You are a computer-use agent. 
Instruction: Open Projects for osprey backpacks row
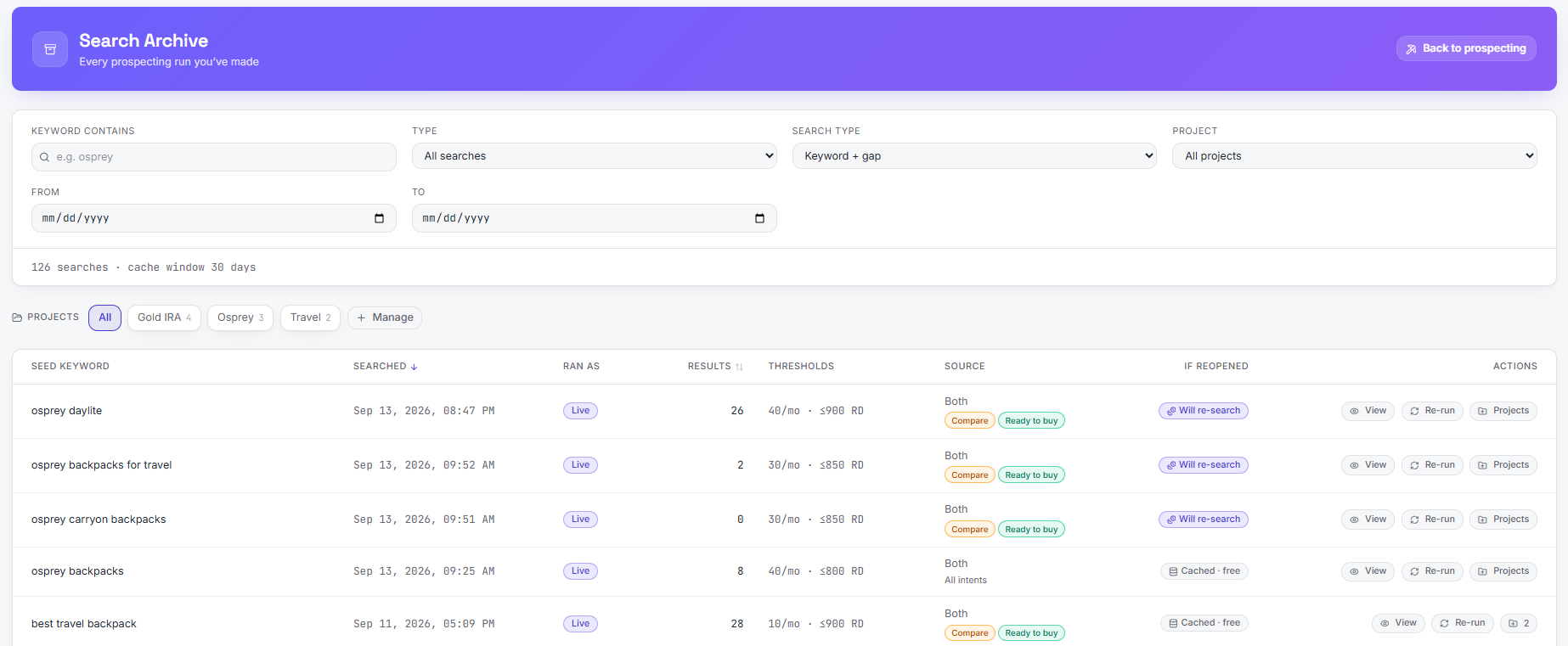pyautogui.click(x=1503, y=571)
